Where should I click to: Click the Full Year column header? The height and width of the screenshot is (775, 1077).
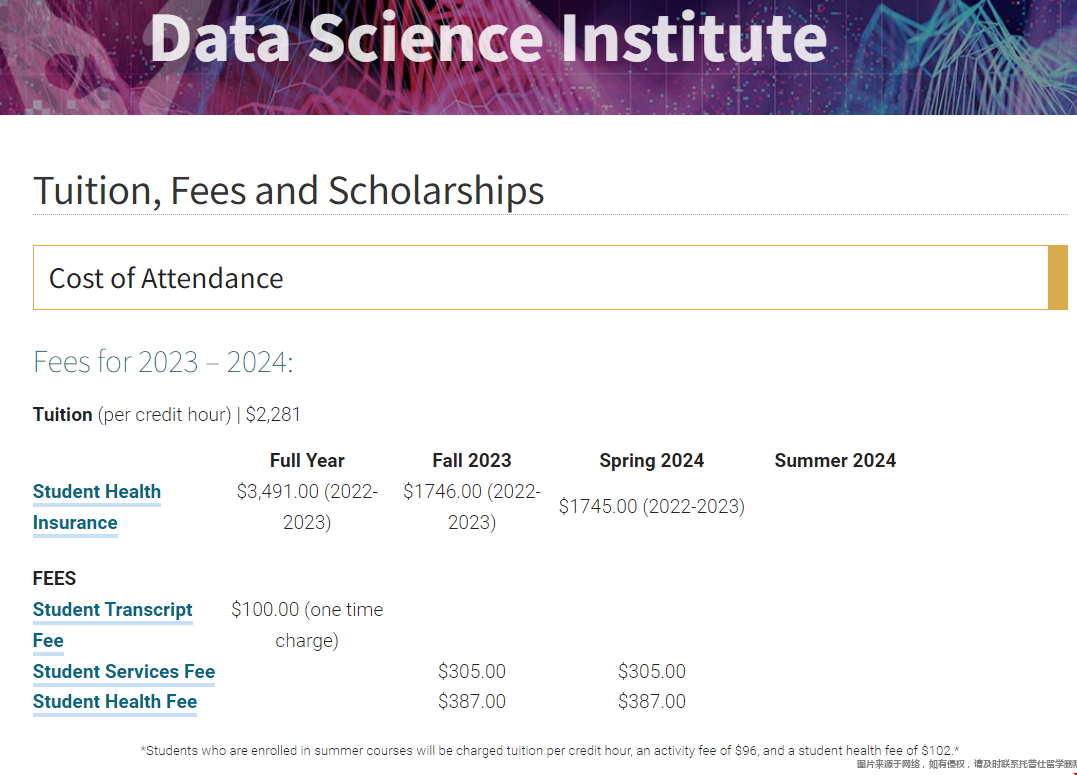click(307, 460)
